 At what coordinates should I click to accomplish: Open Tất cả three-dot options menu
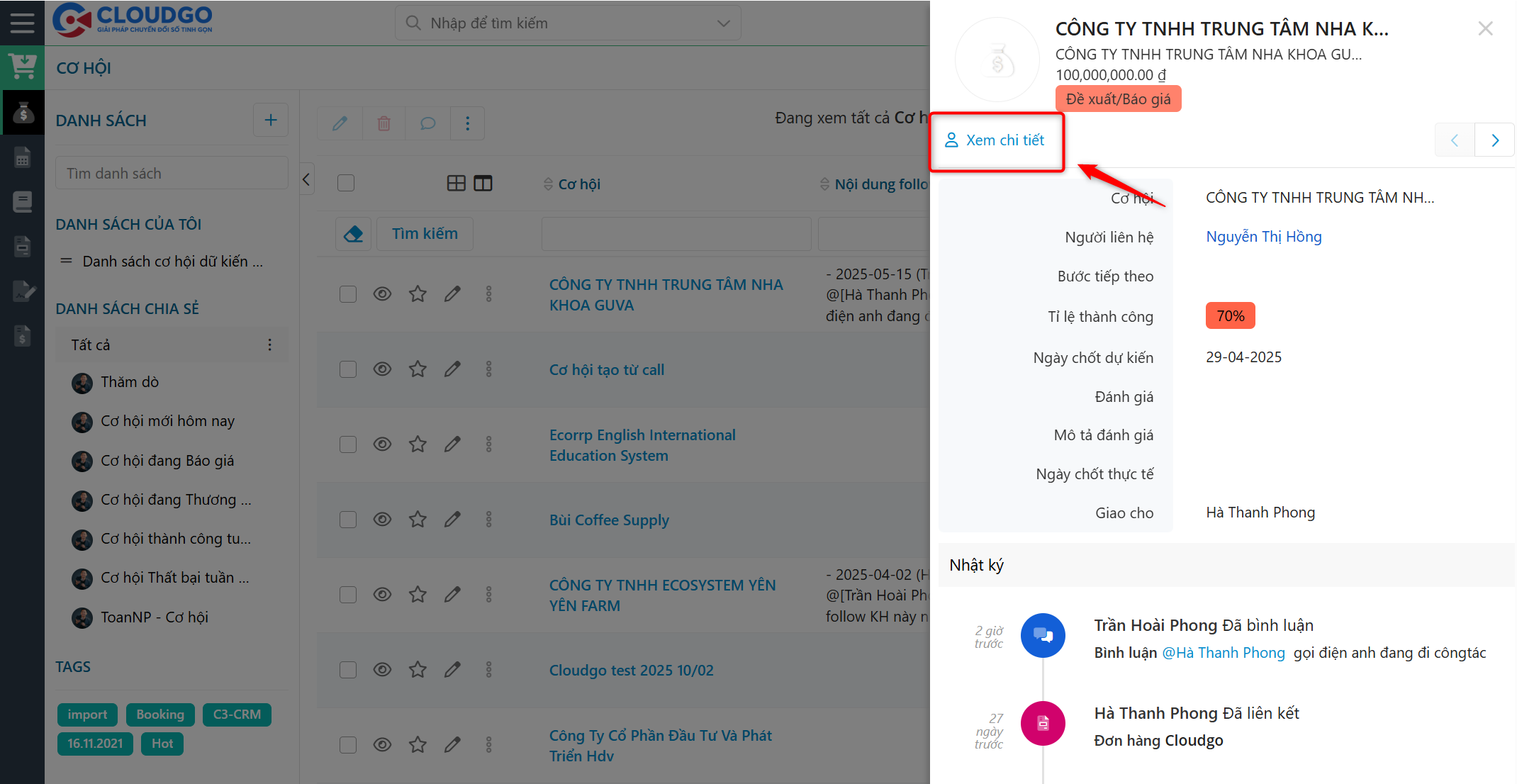pos(269,345)
